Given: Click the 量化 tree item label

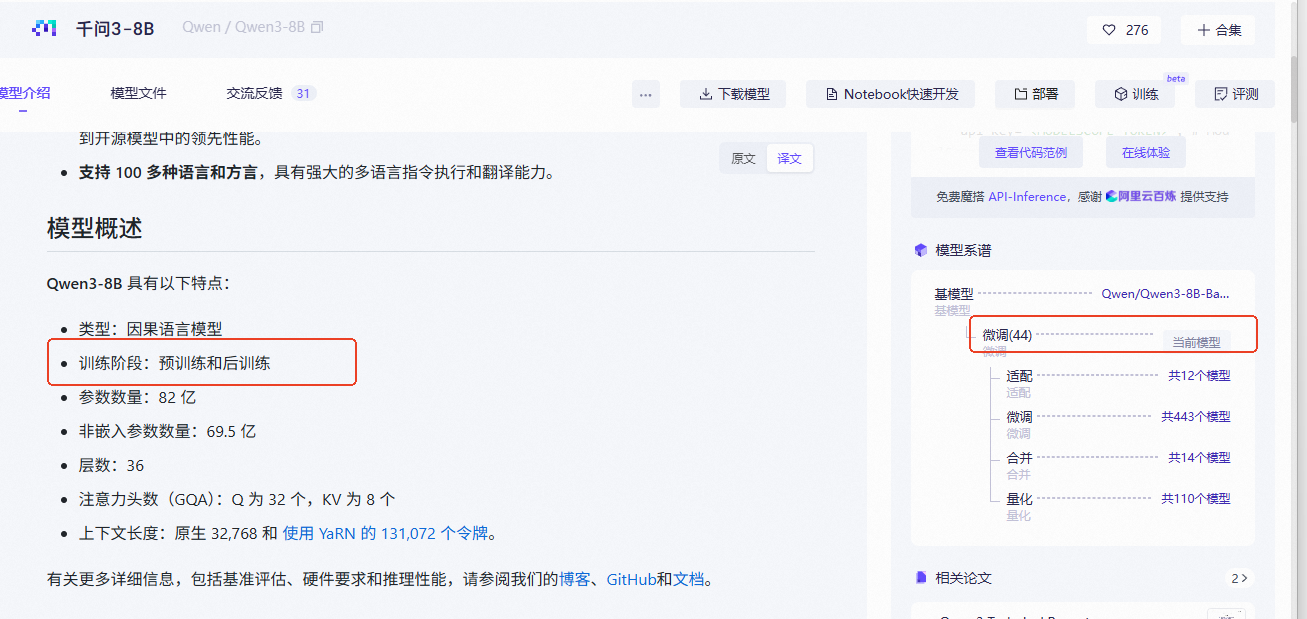Looking at the screenshot, I should 1019,499.
